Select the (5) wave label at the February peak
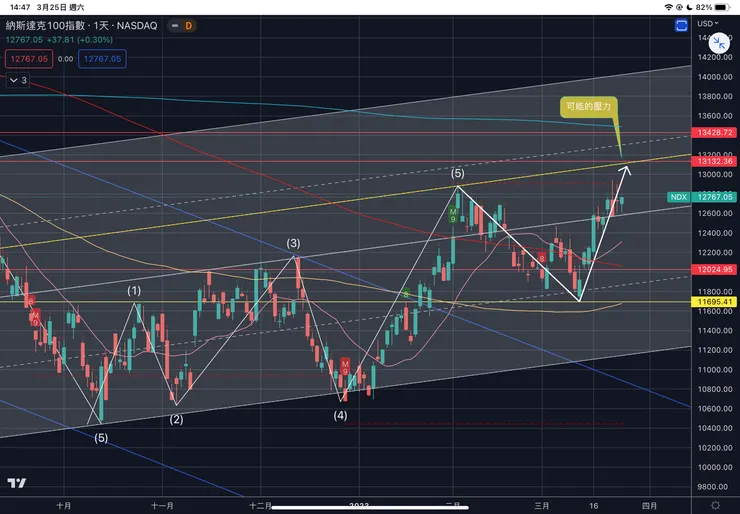Screen dimensions: 740x514 457,174
